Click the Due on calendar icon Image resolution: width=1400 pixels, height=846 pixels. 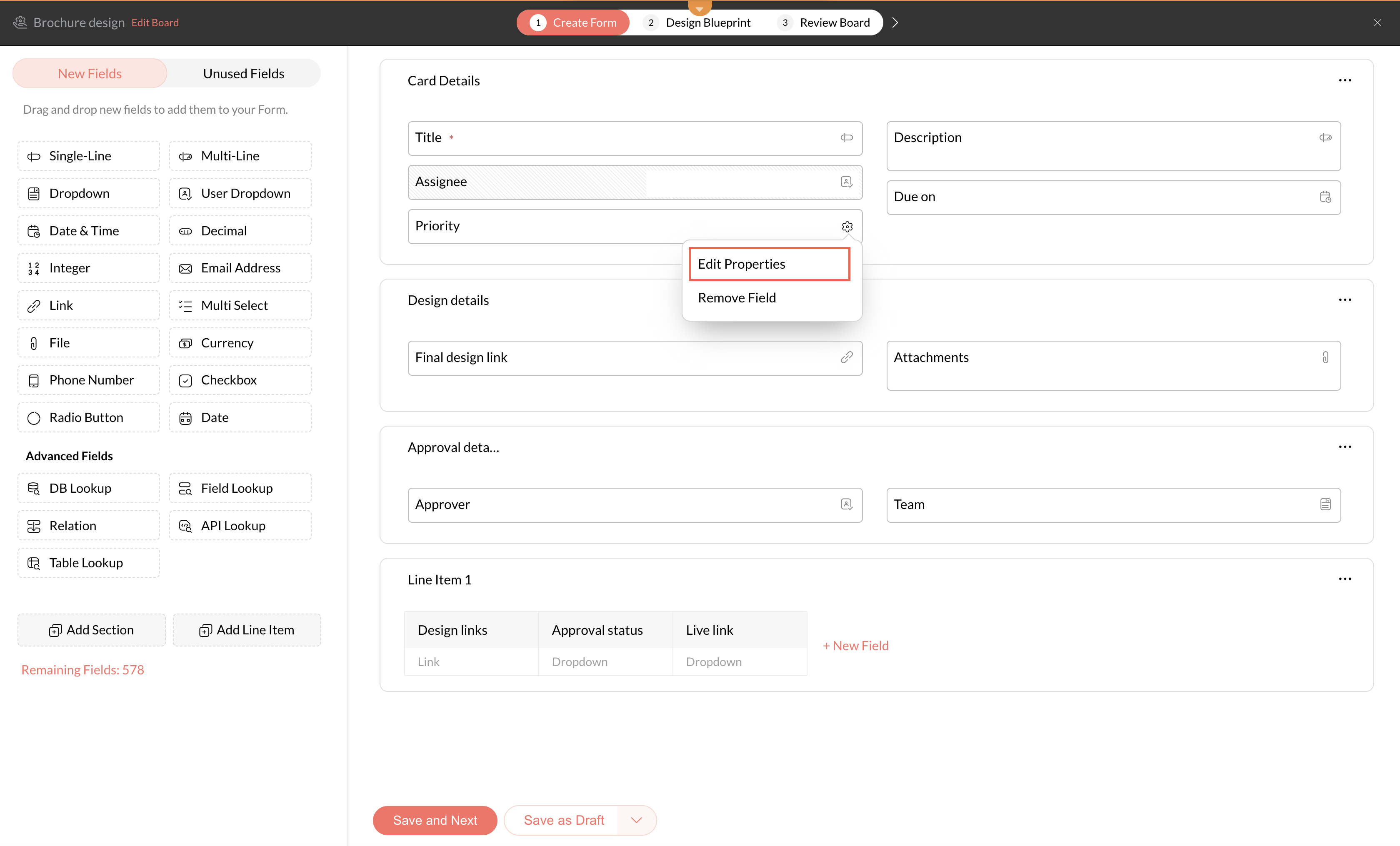[x=1325, y=197]
